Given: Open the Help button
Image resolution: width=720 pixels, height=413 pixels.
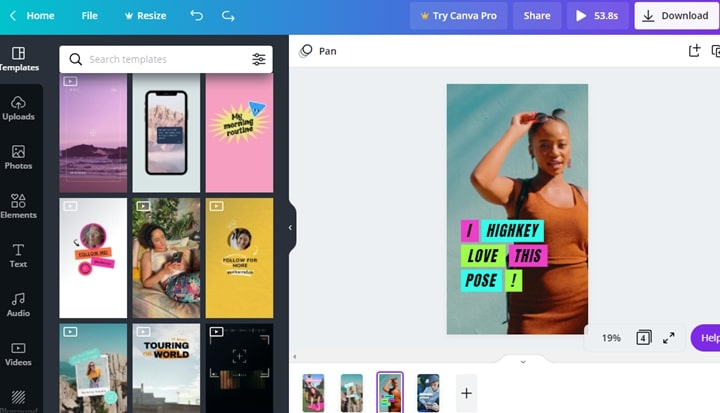Looking at the screenshot, I should click(706, 338).
